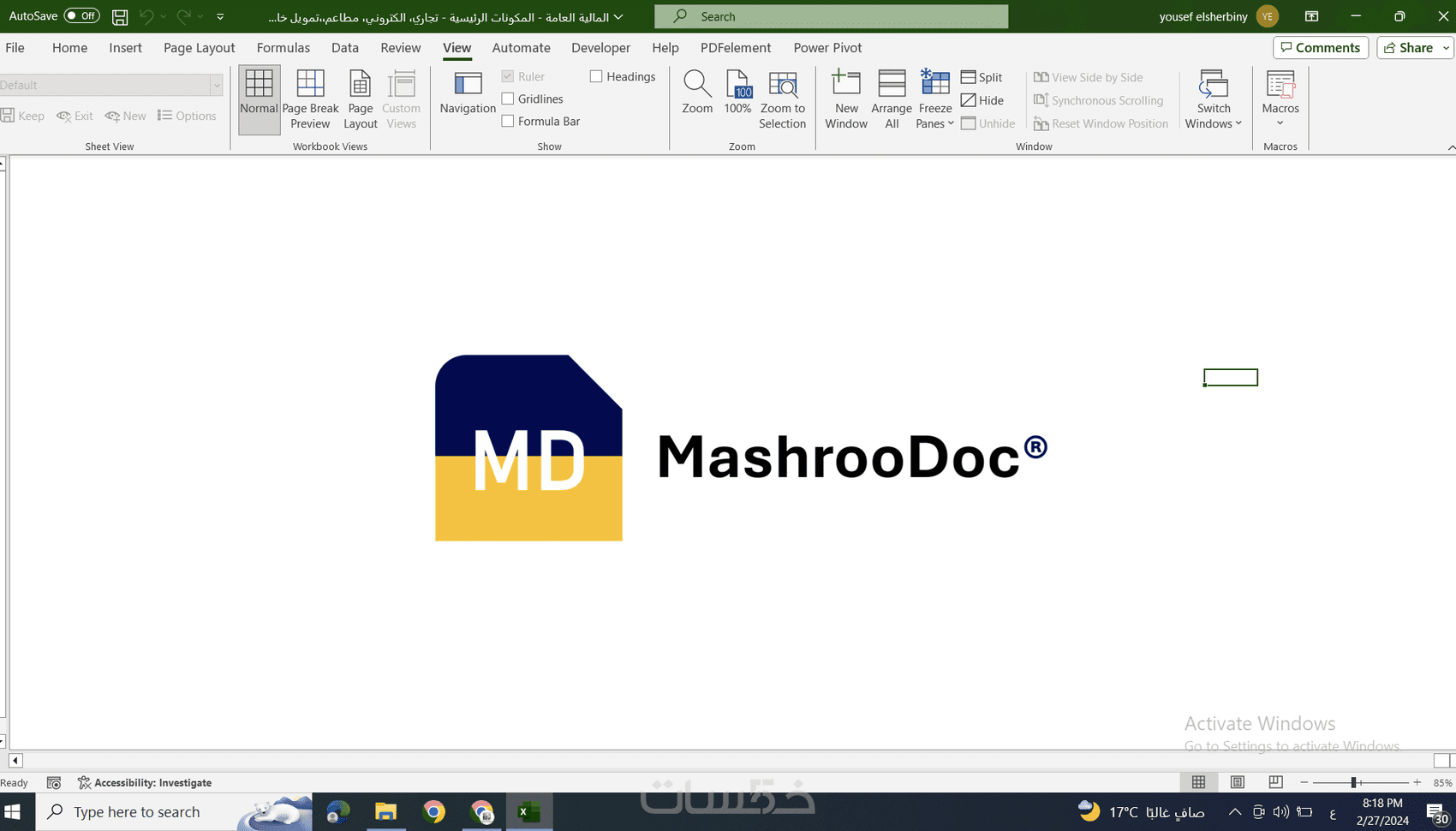Viewport: 1456px width, 831px height.
Task: Select Page Break Preview from status bar
Action: 1275,782
